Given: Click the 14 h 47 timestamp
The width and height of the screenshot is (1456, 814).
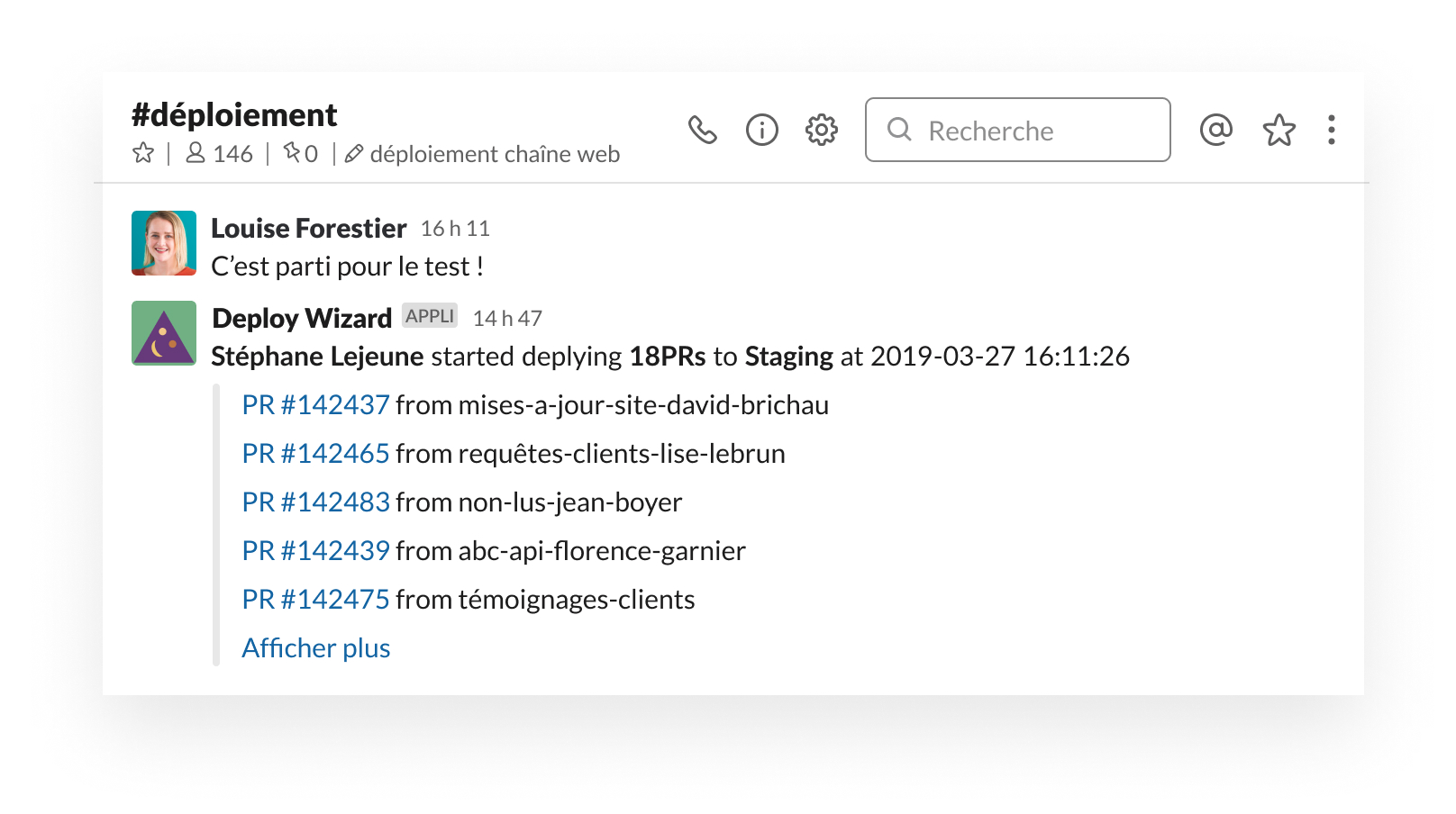Looking at the screenshot, I should point(507,319).
